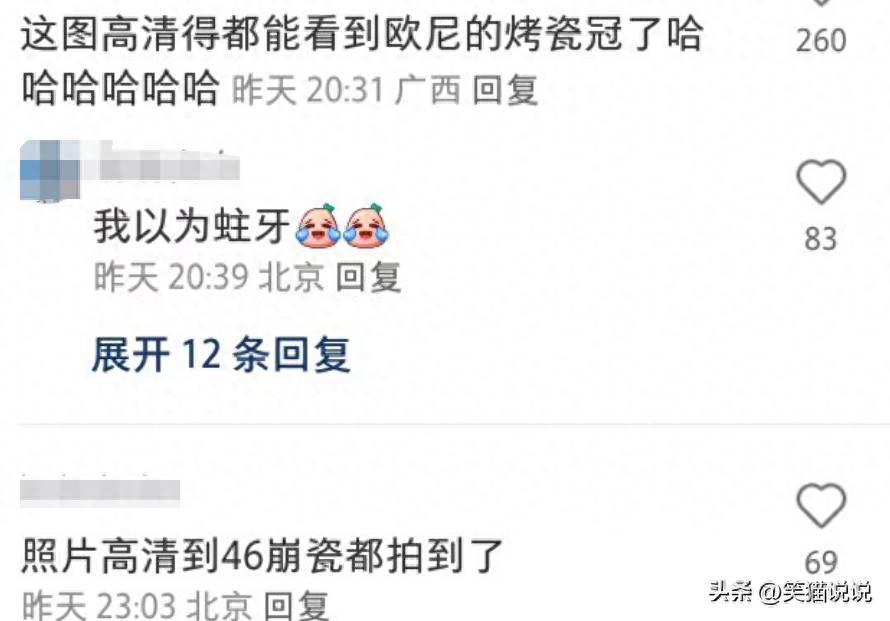
Task: Expand the 12 replies thread
Action: point(221,355)
